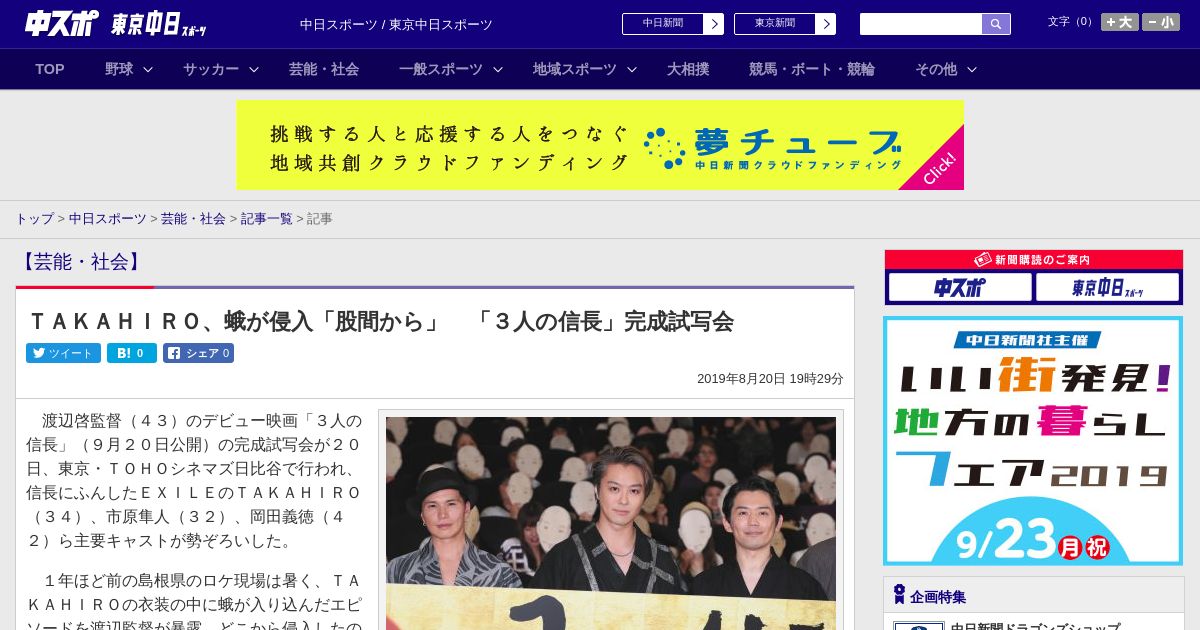Go to TOP in navigation bar

[x=50, y=69]
